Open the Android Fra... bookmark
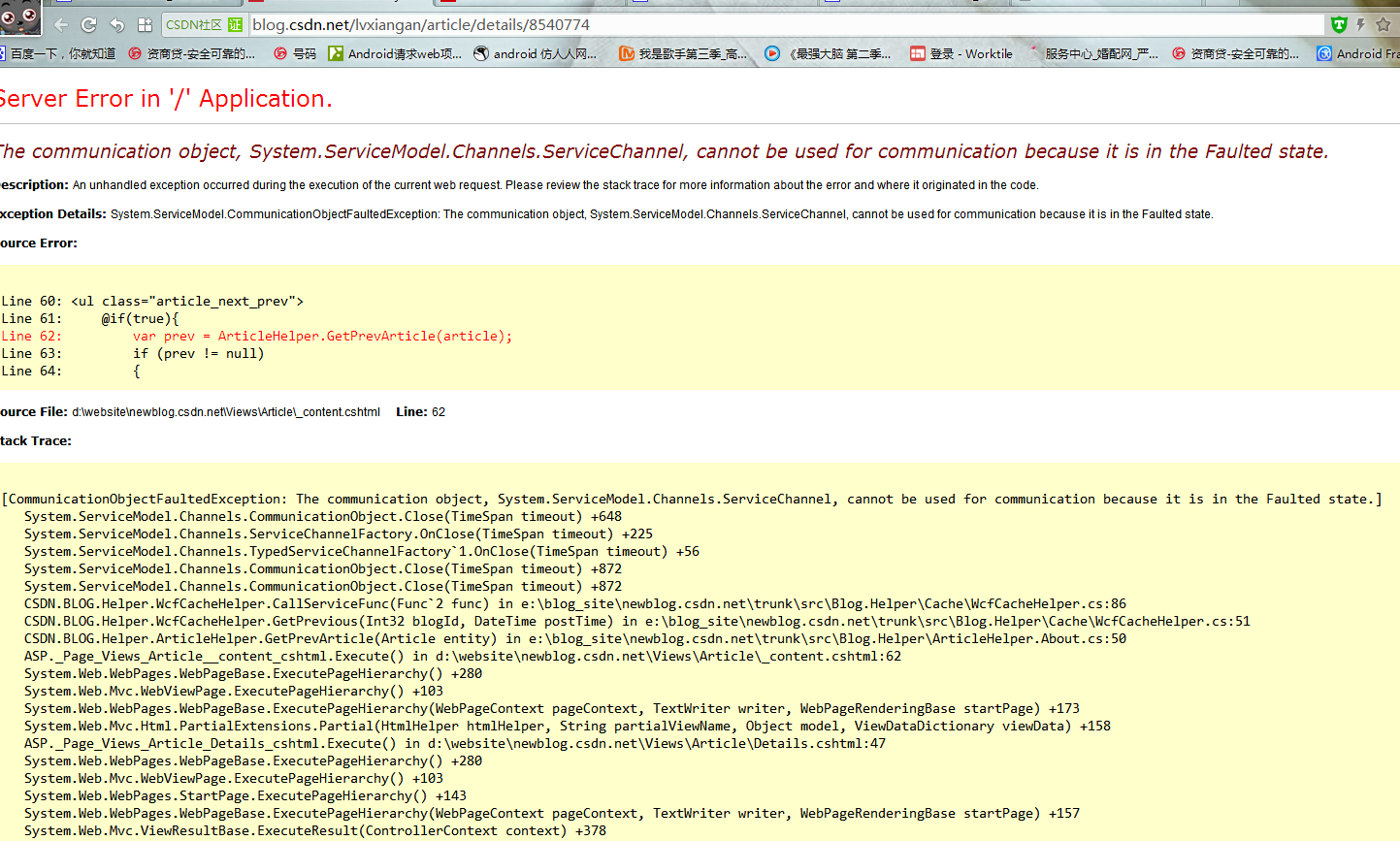1400x841 pixels. click(x=1358, y=53)
